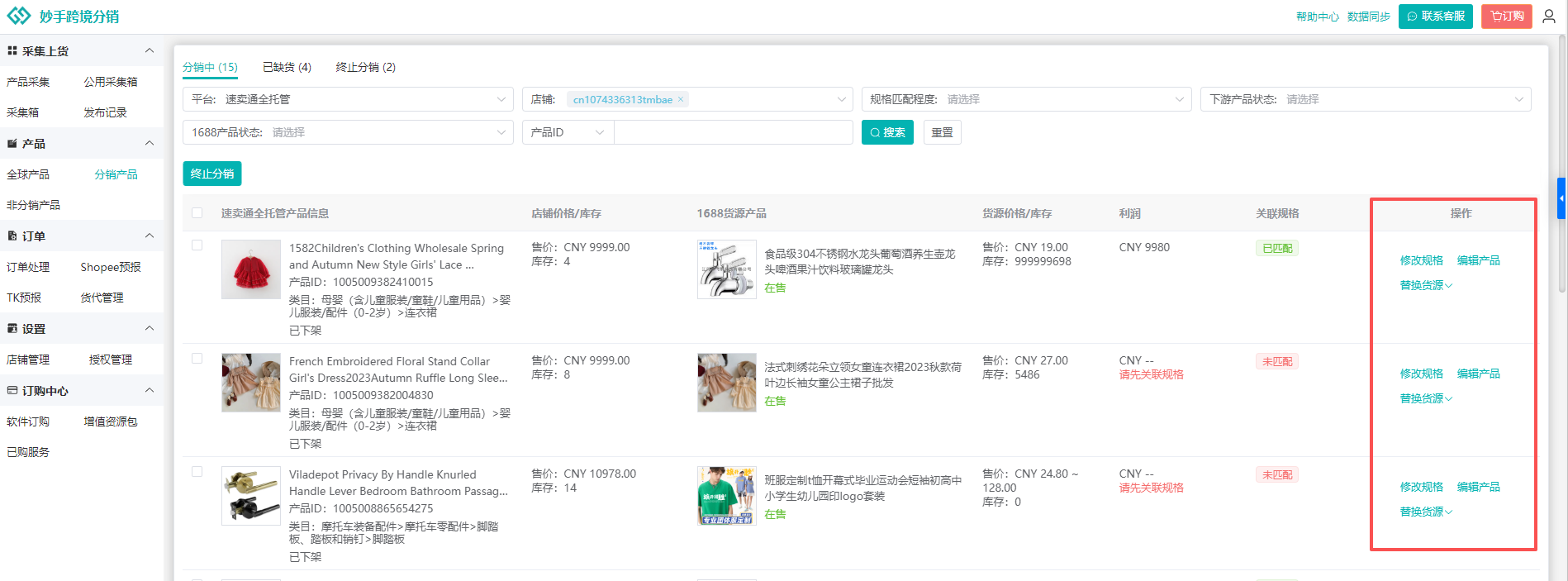Click the green 终止分销 button
The image size is (1568, 581).
pyautogui.click(x=212, y=174)
